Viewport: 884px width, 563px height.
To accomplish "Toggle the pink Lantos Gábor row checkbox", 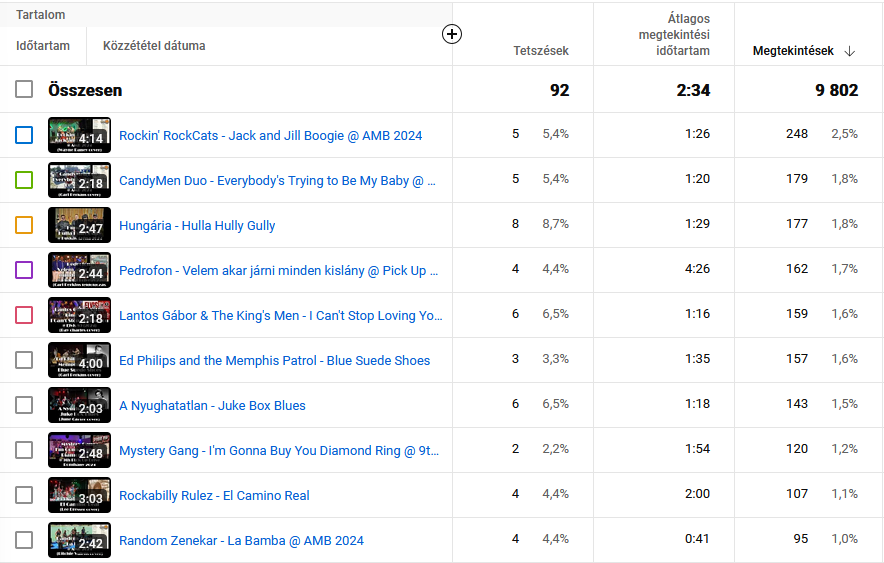I will click(x=24, y=315).
